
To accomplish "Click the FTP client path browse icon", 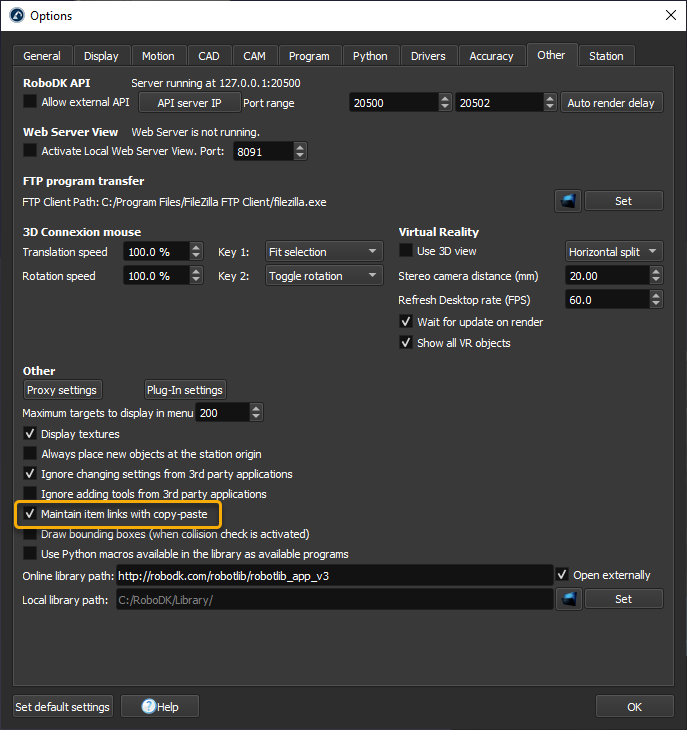I will [568, 201].
